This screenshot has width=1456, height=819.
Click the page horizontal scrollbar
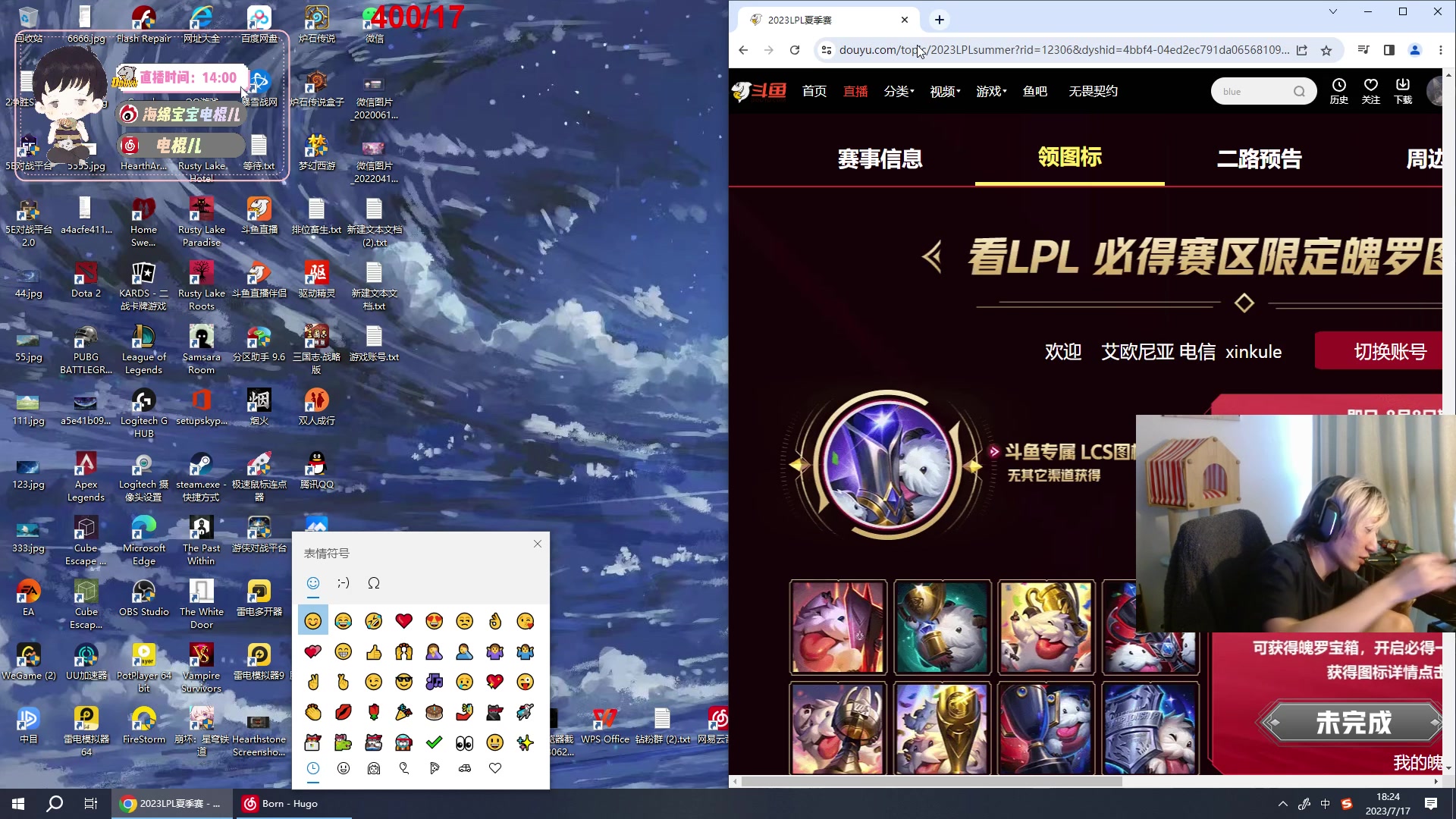(931, 781)
